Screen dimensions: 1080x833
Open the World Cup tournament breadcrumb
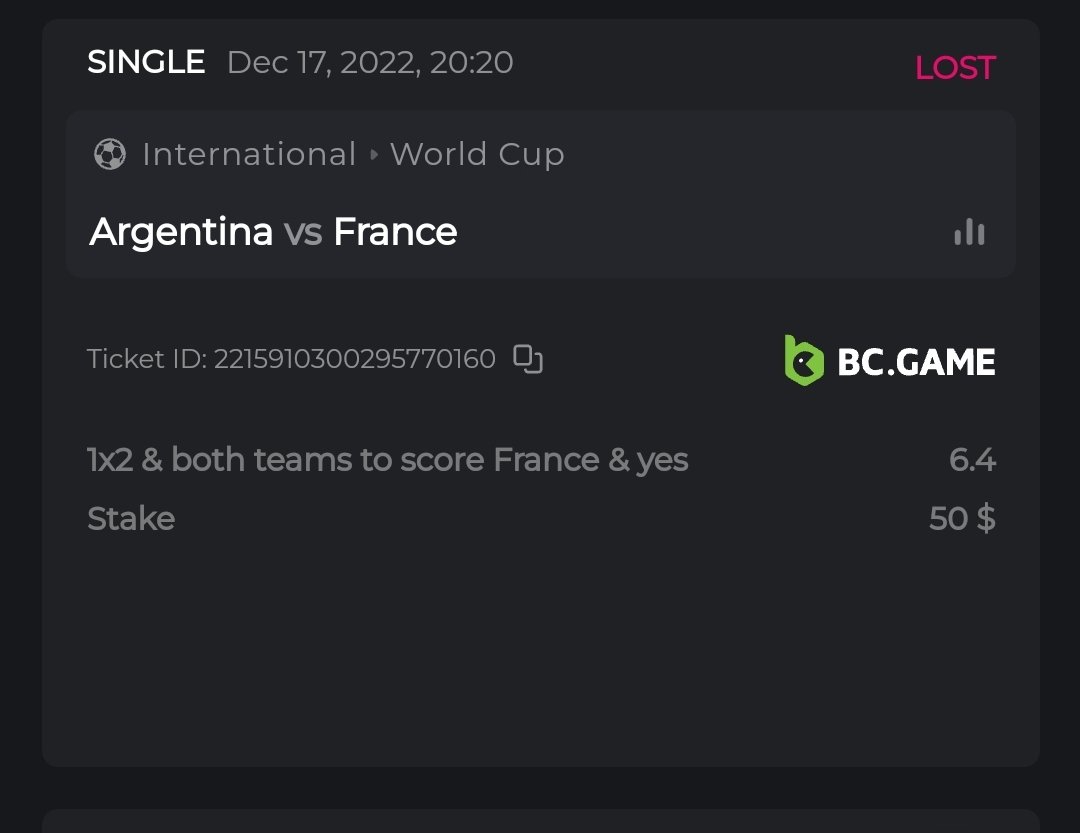point(477,154)
